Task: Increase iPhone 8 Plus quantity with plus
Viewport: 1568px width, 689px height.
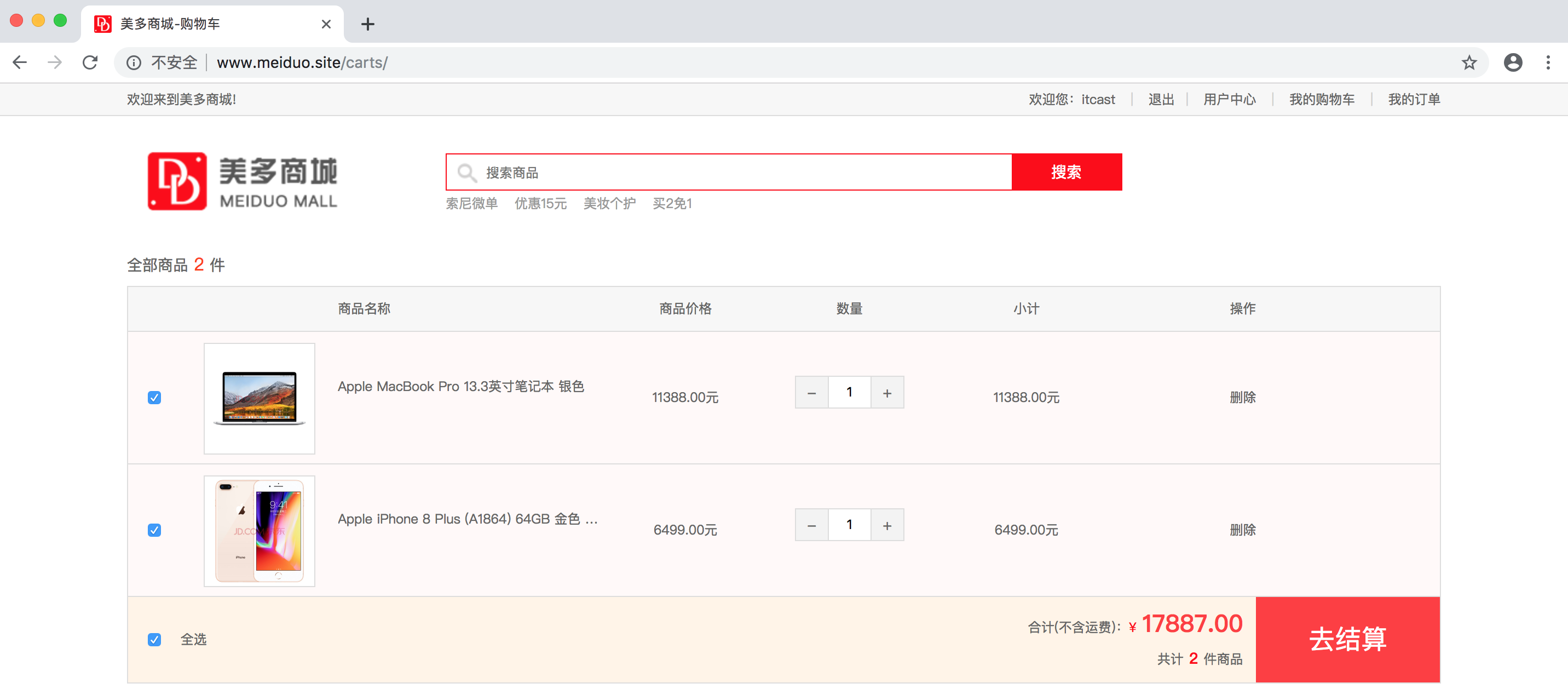Action: coord(887,525)
